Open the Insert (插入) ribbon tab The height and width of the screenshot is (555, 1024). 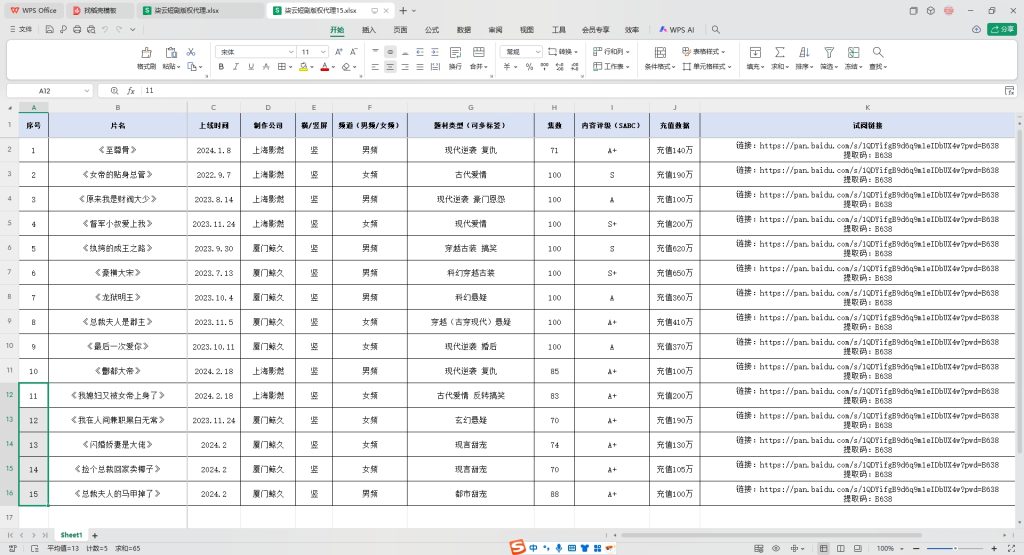(x=369, y=29)
